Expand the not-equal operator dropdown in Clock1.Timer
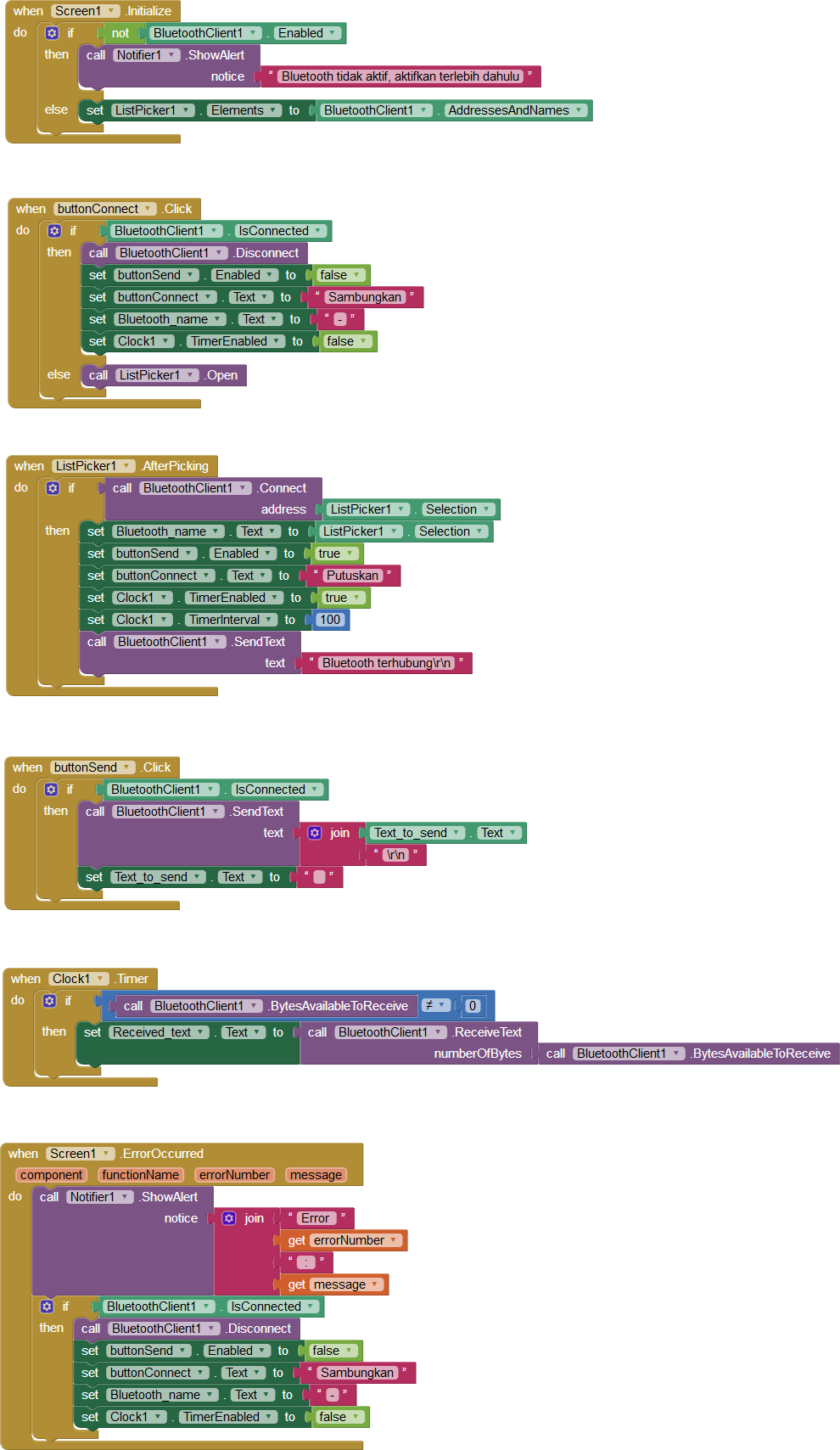This screenshot has height=1450, width=840. (441, 1005)
